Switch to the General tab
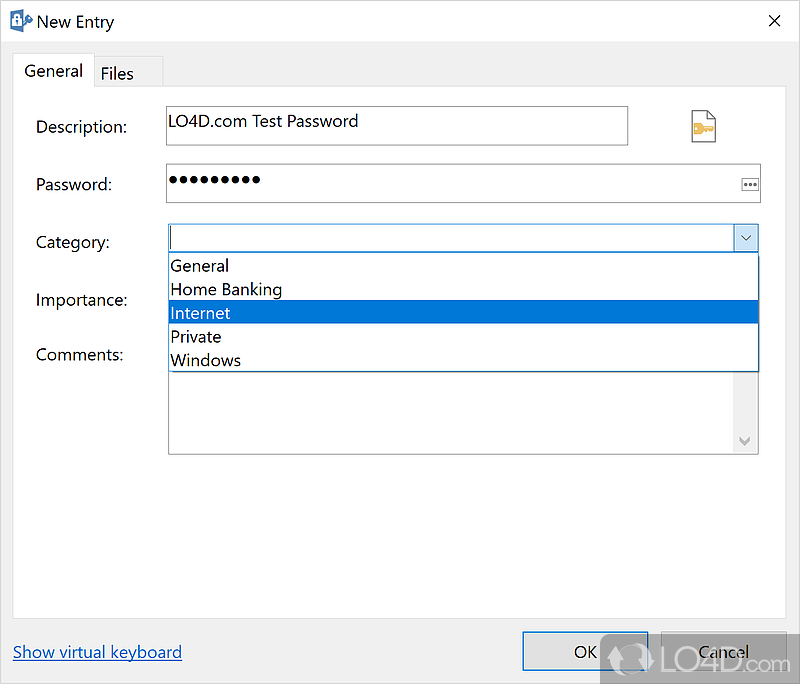The width and height of the screenshot is (800, 684). (x=54, y=71)
